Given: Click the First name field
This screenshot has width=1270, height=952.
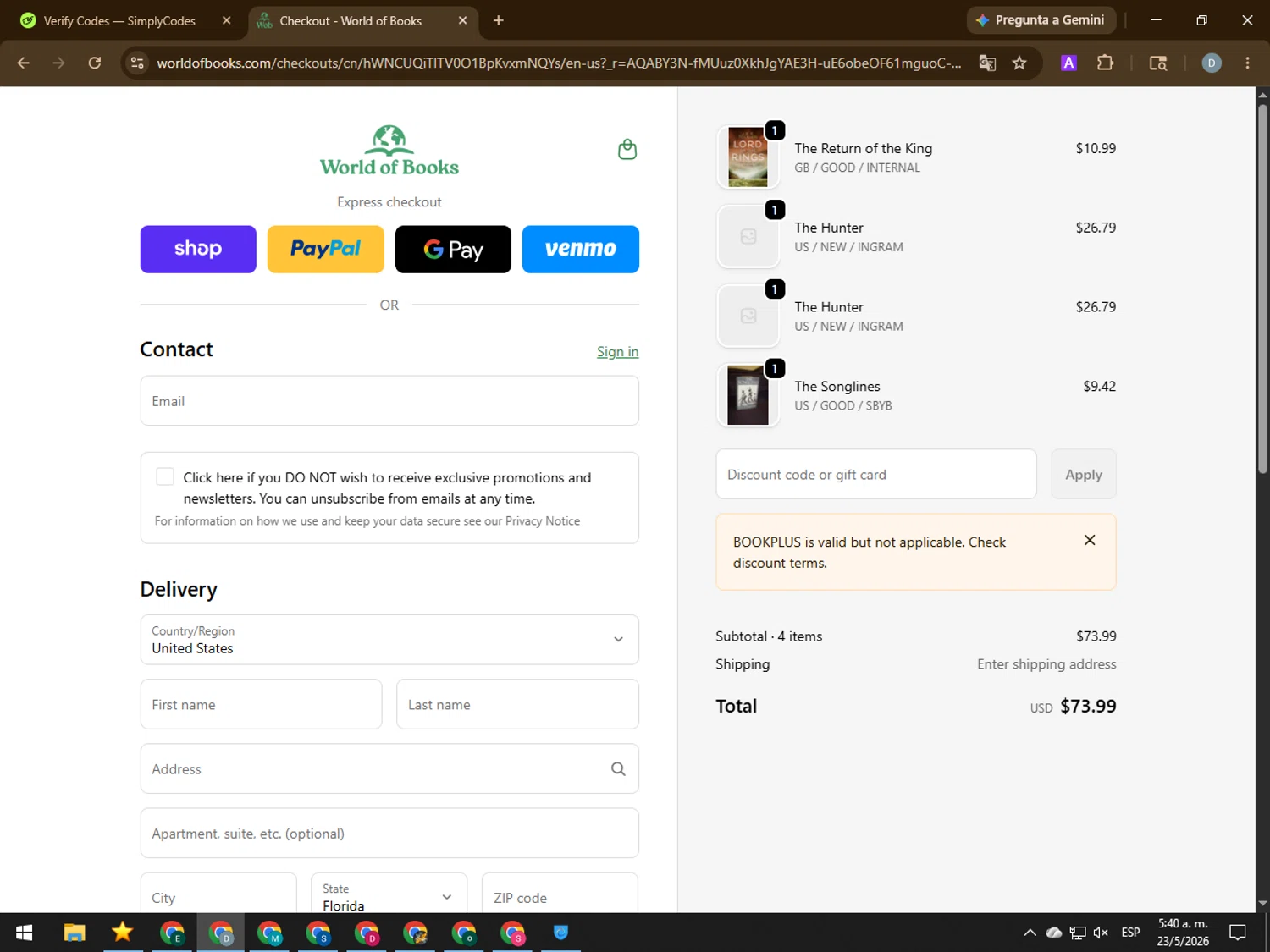Looking at the screenshot, I should tap(261, 704).
